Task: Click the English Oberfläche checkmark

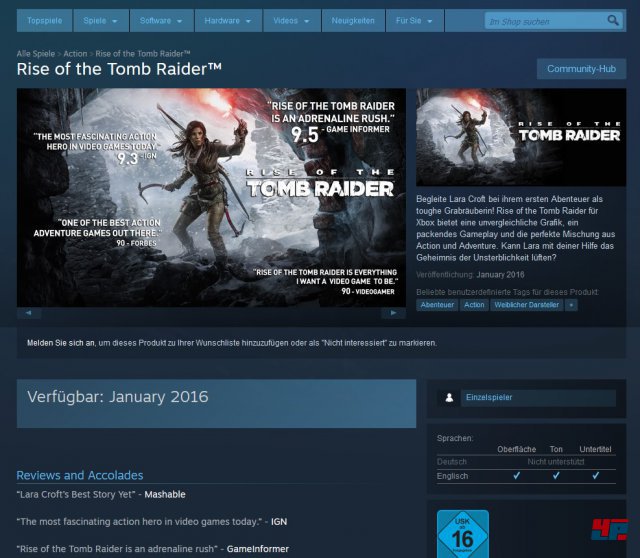Action: click(x=516, y=476)
